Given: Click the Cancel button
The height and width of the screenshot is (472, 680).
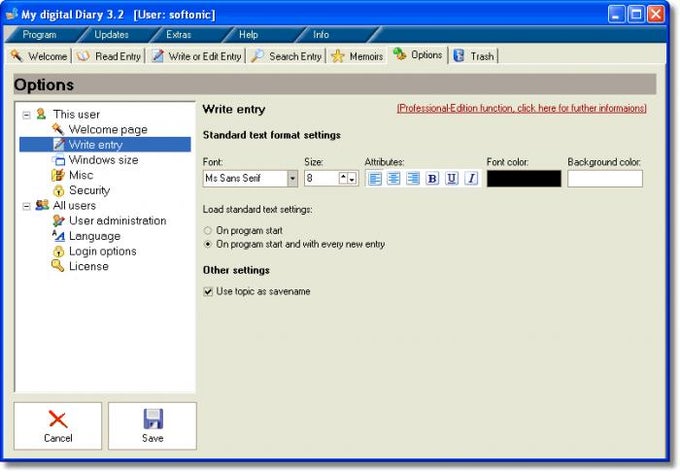Looking at the screenshot, I should point(58,426).
